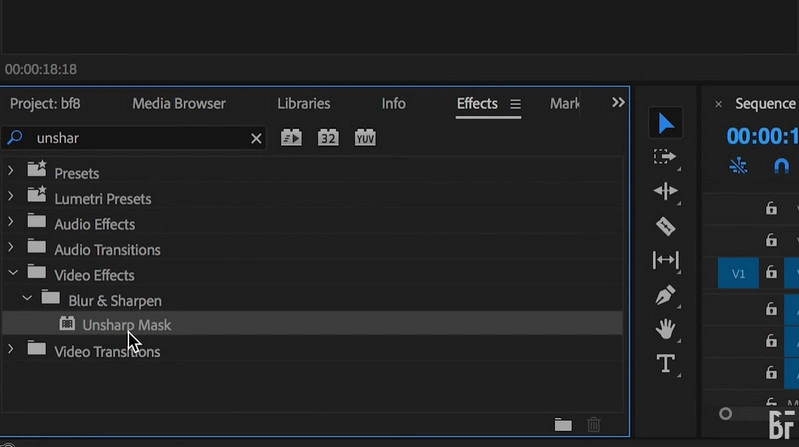Screen dimensions: 799x447
Task: Open the Libraries tab
Action: [303, 104]
